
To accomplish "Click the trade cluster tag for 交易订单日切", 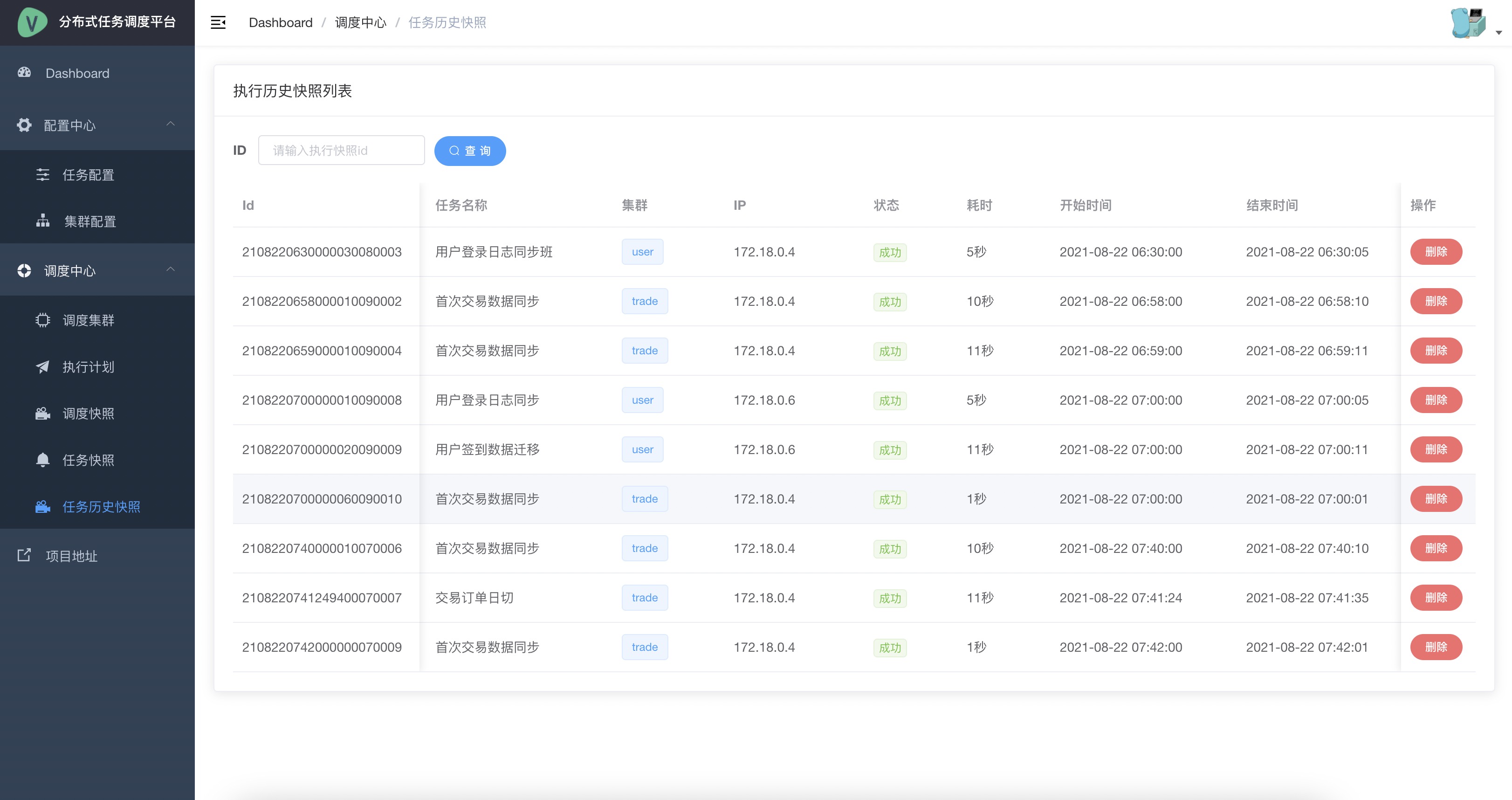I will click(x=645, y=598).
